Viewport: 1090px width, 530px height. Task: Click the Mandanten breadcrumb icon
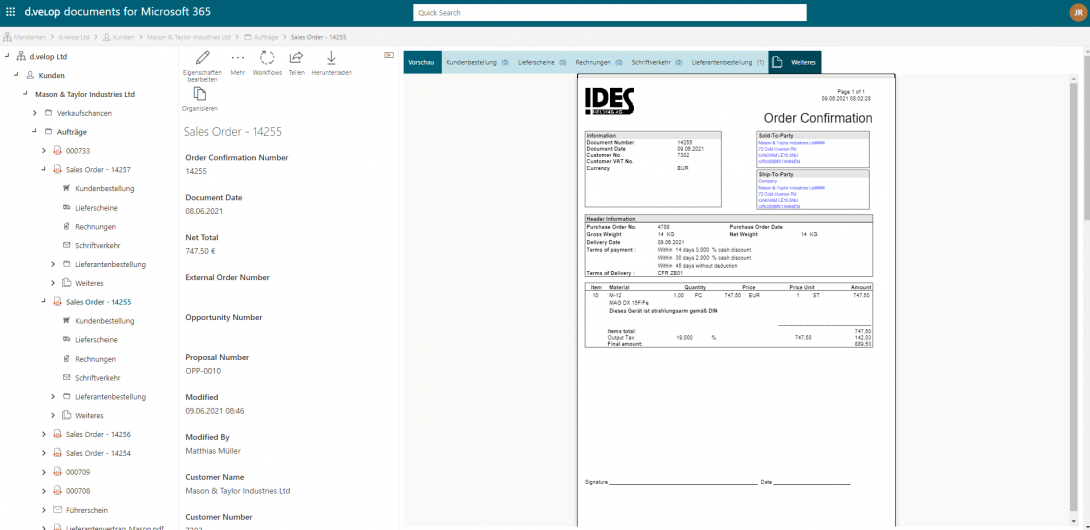pyautogui.click(x=8, y=37)
